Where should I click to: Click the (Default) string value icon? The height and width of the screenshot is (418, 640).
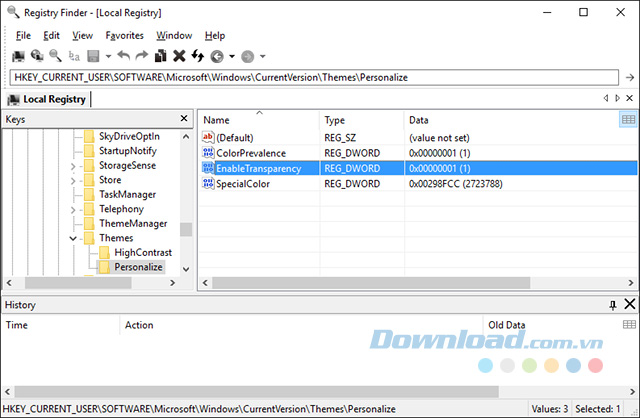point(208,137)
